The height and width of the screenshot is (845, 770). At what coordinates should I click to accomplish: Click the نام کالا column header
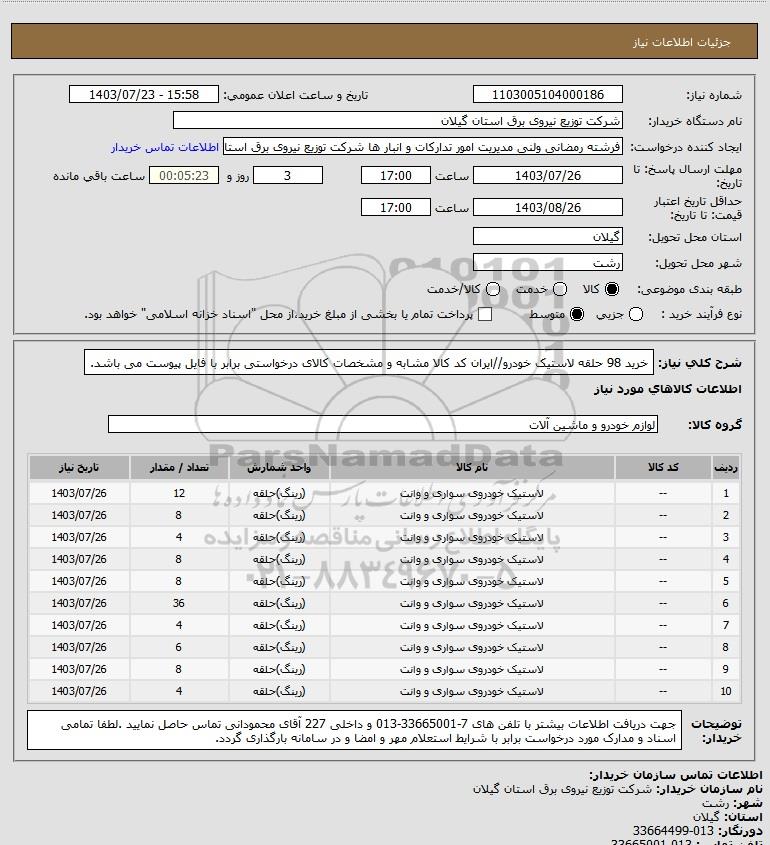click(472, 468)
